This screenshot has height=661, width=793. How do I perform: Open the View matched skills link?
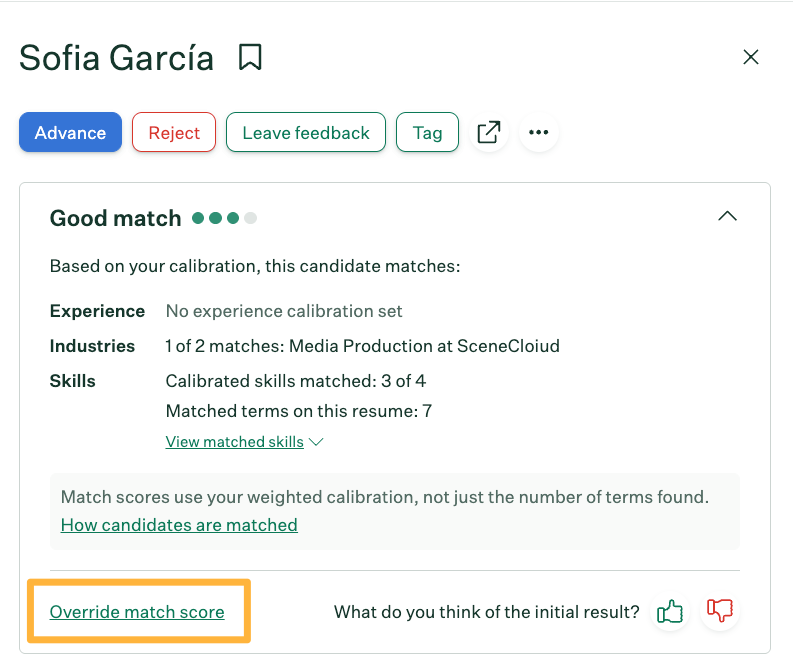click(x=234, y=441)
